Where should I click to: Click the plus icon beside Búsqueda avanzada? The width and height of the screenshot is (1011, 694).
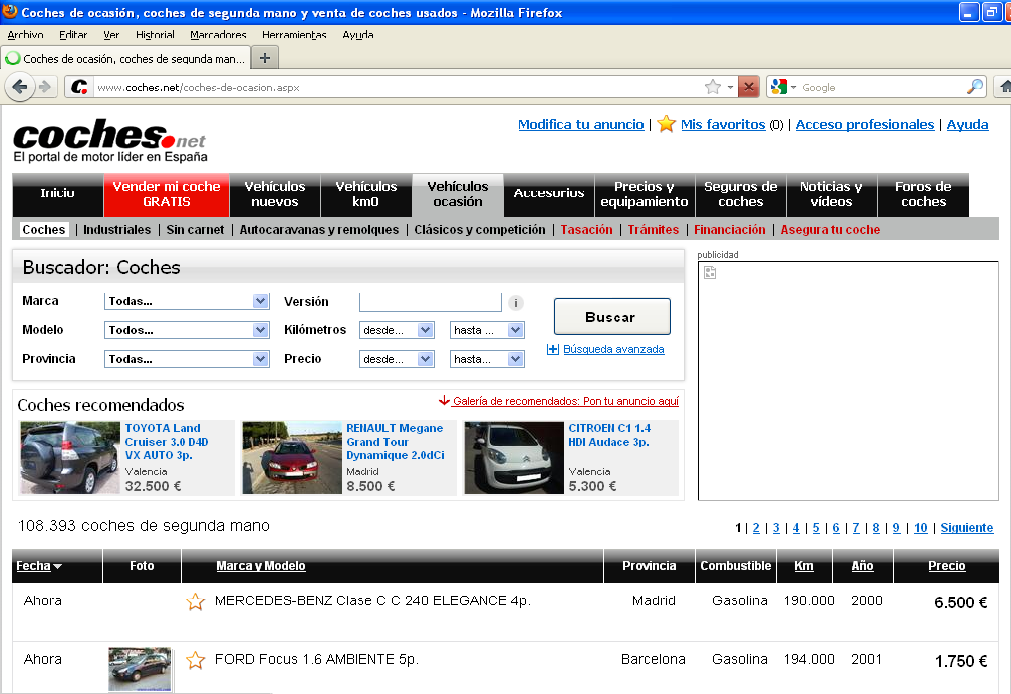[553, 350]
